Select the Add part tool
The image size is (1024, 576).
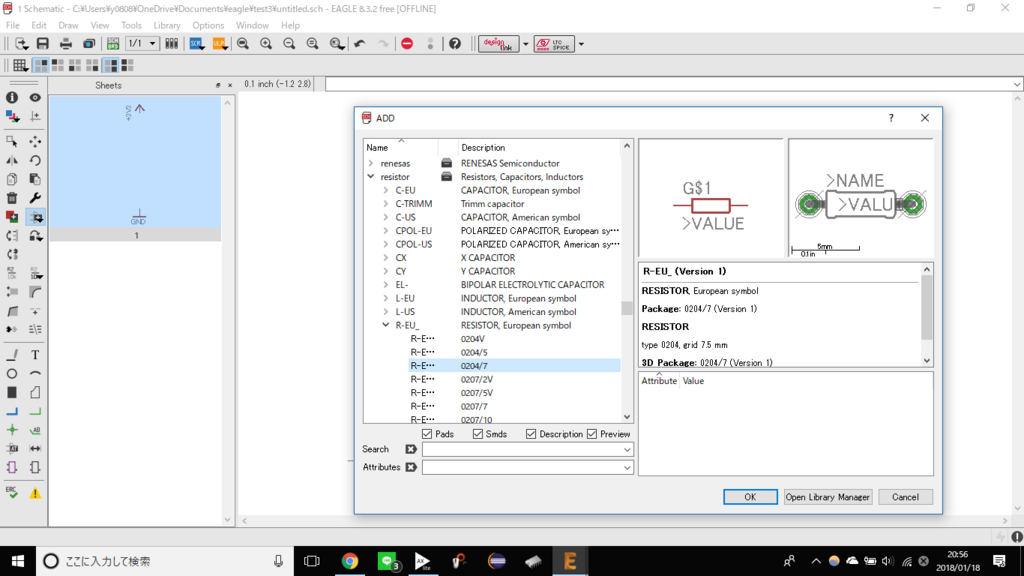pos(35,217)
